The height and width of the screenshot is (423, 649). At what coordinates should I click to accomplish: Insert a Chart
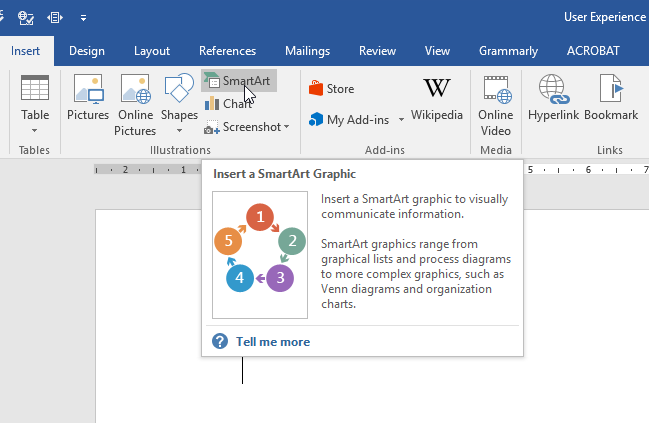point(228,103)
